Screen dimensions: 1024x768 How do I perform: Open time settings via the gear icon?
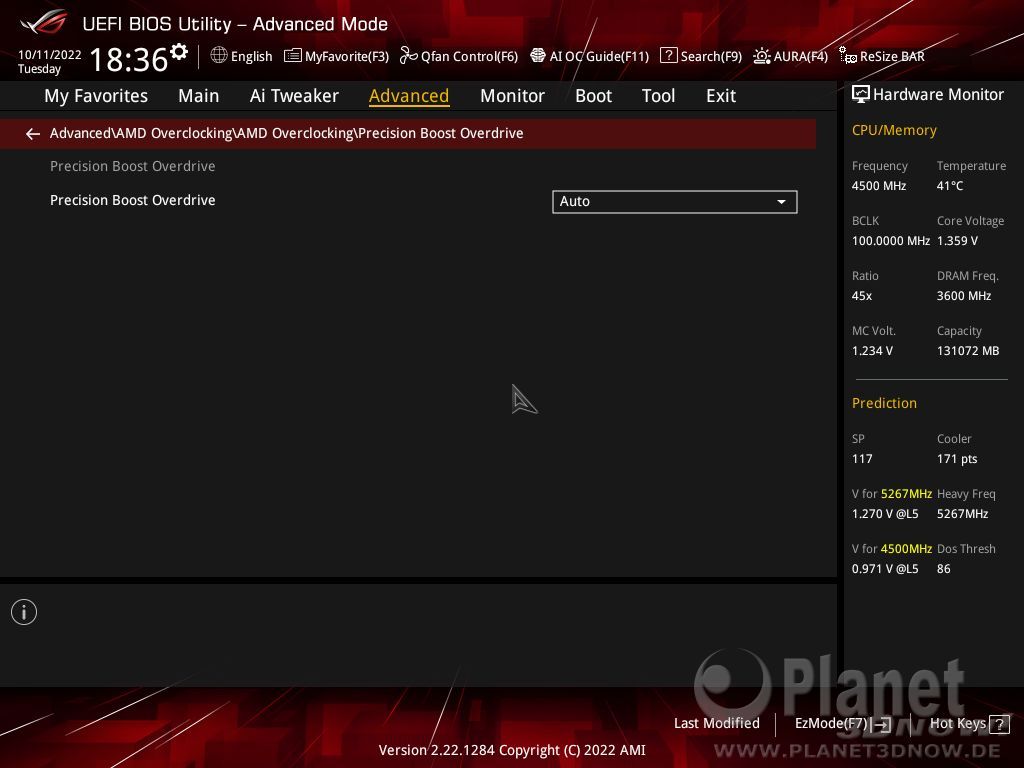point(178,52)
